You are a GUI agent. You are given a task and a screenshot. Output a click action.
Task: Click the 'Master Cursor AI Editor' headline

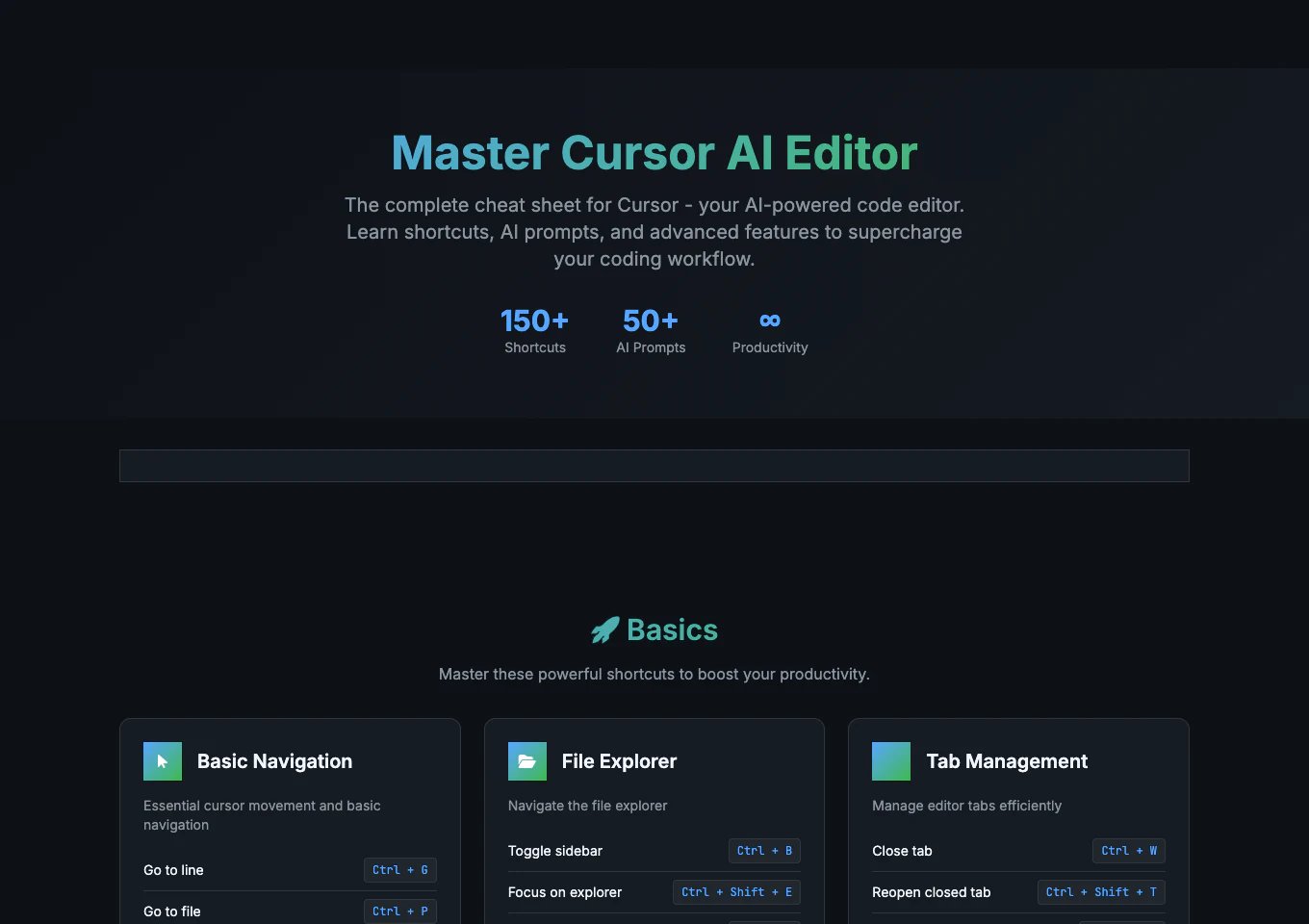coord(654,153)
